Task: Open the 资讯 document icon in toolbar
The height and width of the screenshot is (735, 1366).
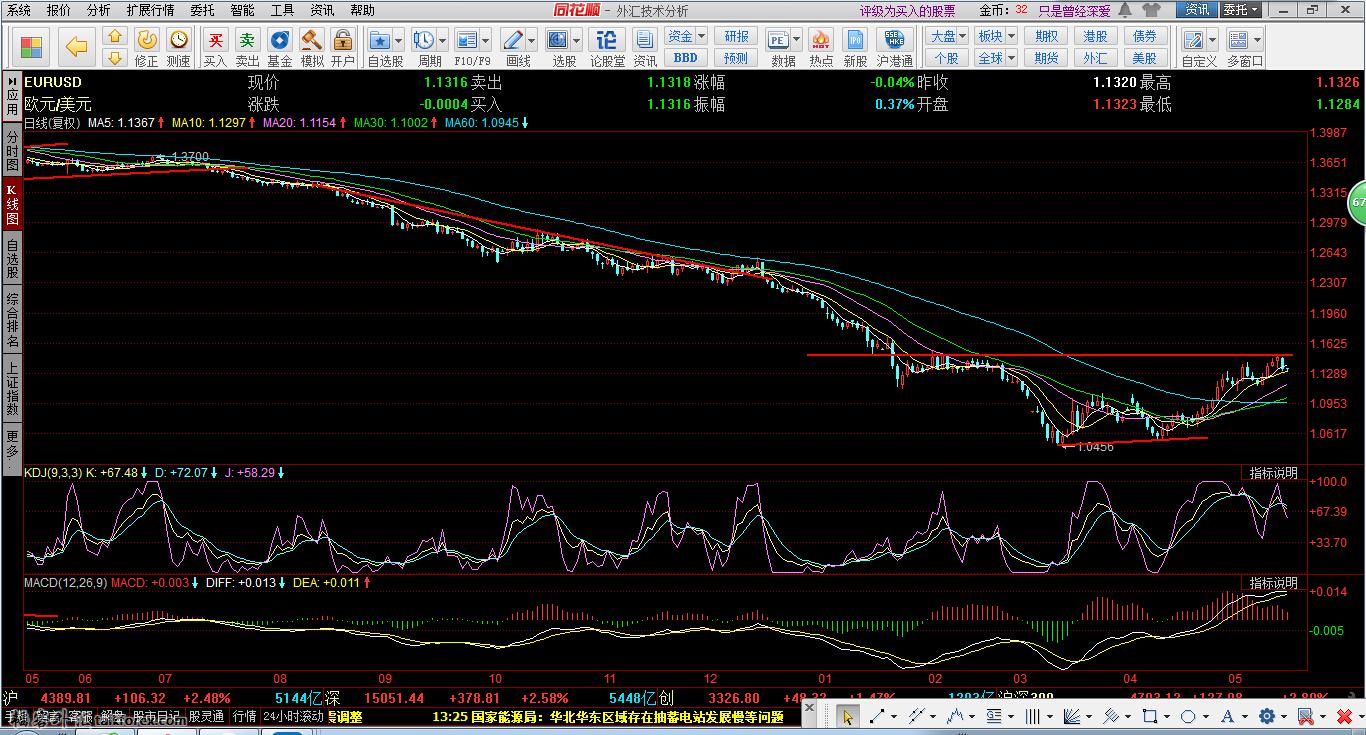Action: (x=645, y=40)
